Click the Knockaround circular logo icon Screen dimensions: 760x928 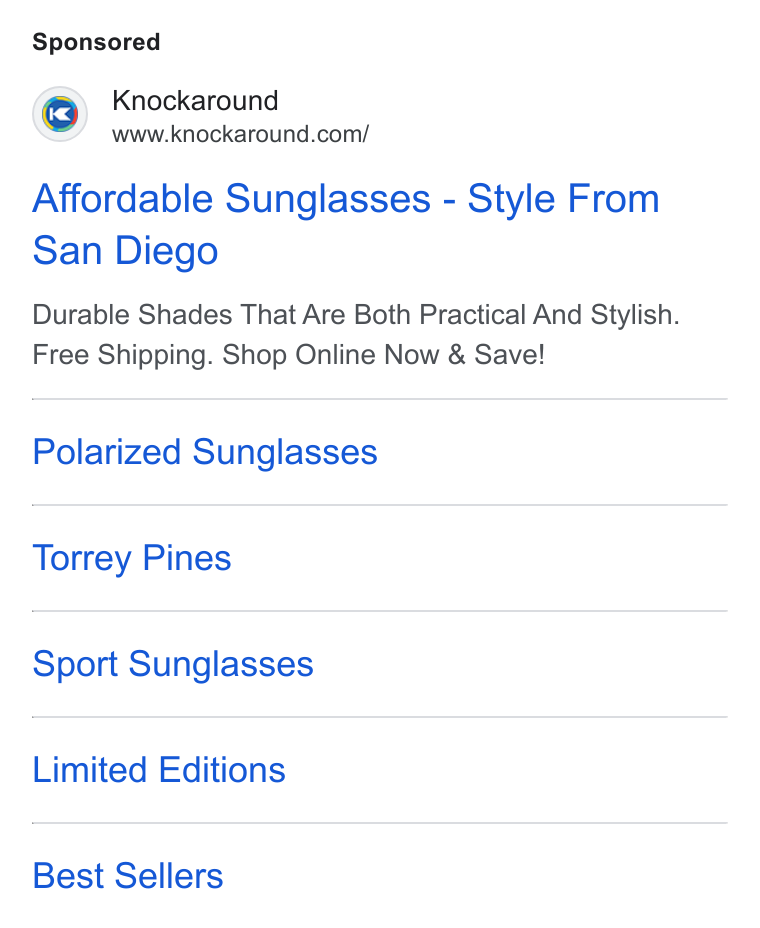tap(60, 114)
